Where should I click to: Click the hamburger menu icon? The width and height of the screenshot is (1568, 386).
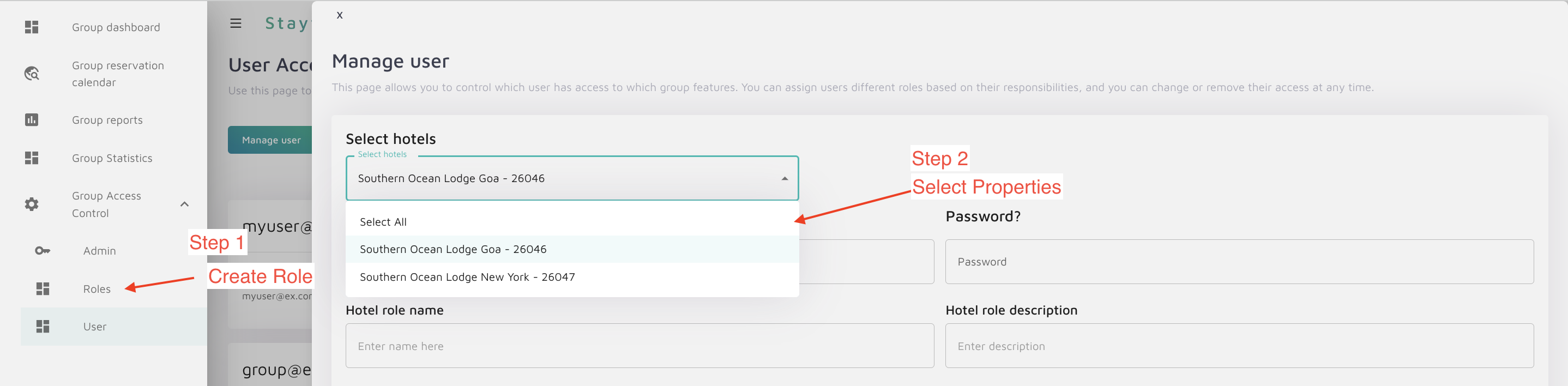[236, 24]
